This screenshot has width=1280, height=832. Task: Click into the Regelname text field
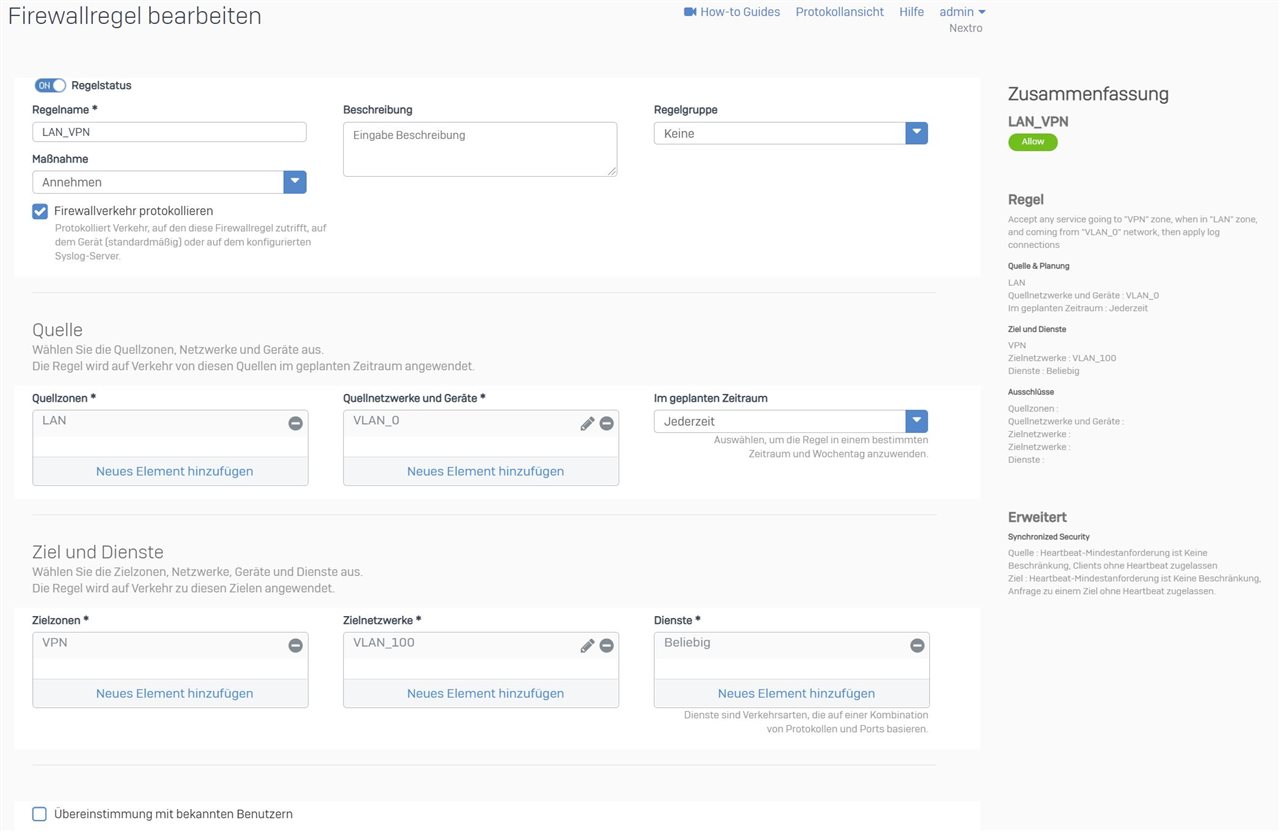[x=169, y=132]
